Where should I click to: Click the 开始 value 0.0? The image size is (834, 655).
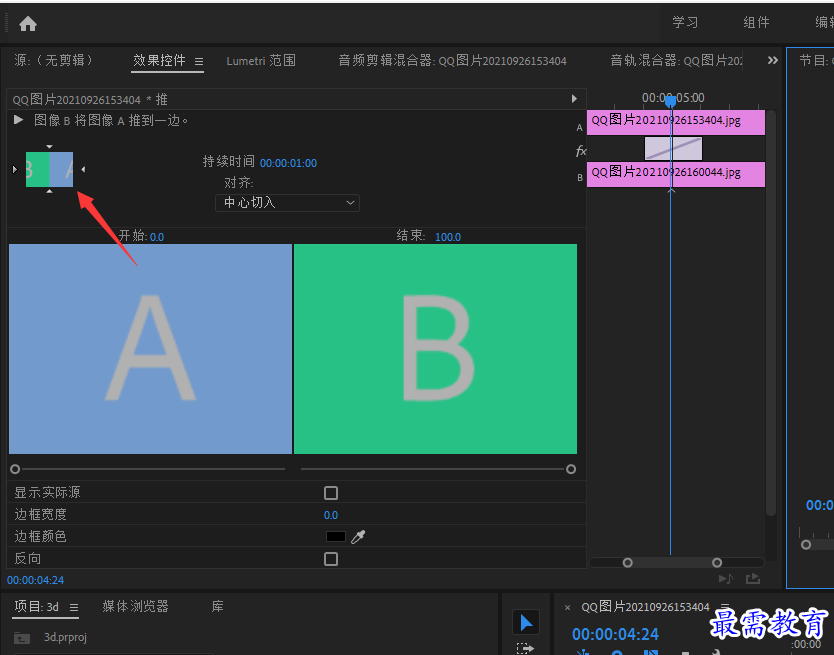coord(157,237)
